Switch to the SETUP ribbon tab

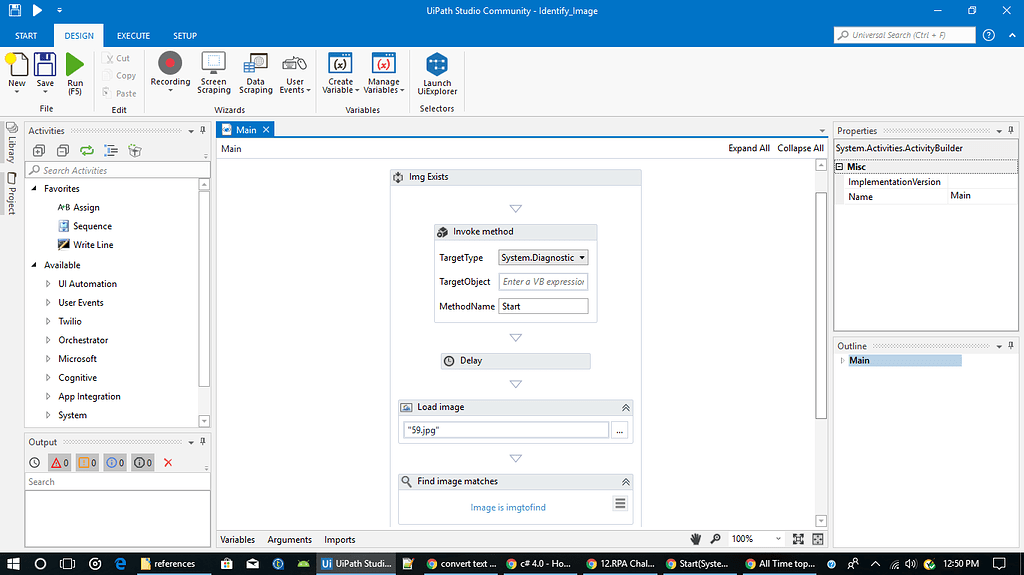pyautogui.click(x=185, y=36)
